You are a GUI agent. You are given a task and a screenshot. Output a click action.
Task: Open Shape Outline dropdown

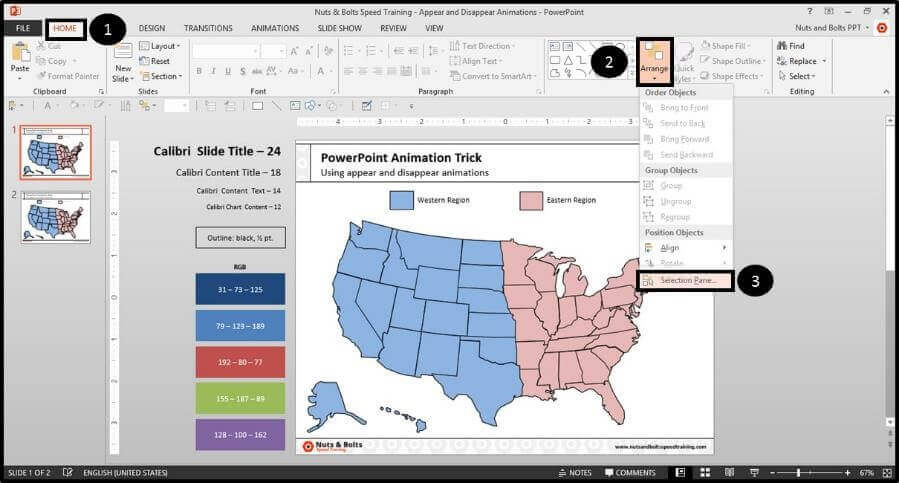[732, 61]
